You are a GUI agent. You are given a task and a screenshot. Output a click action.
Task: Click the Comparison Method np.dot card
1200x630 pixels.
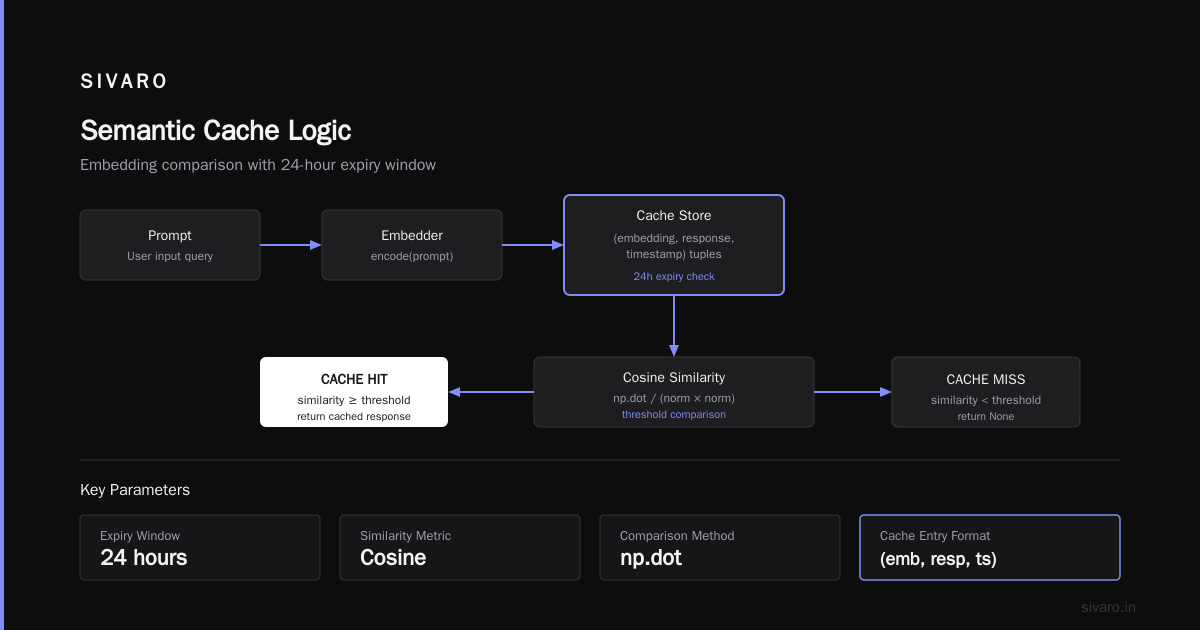[x=720, y=547]
